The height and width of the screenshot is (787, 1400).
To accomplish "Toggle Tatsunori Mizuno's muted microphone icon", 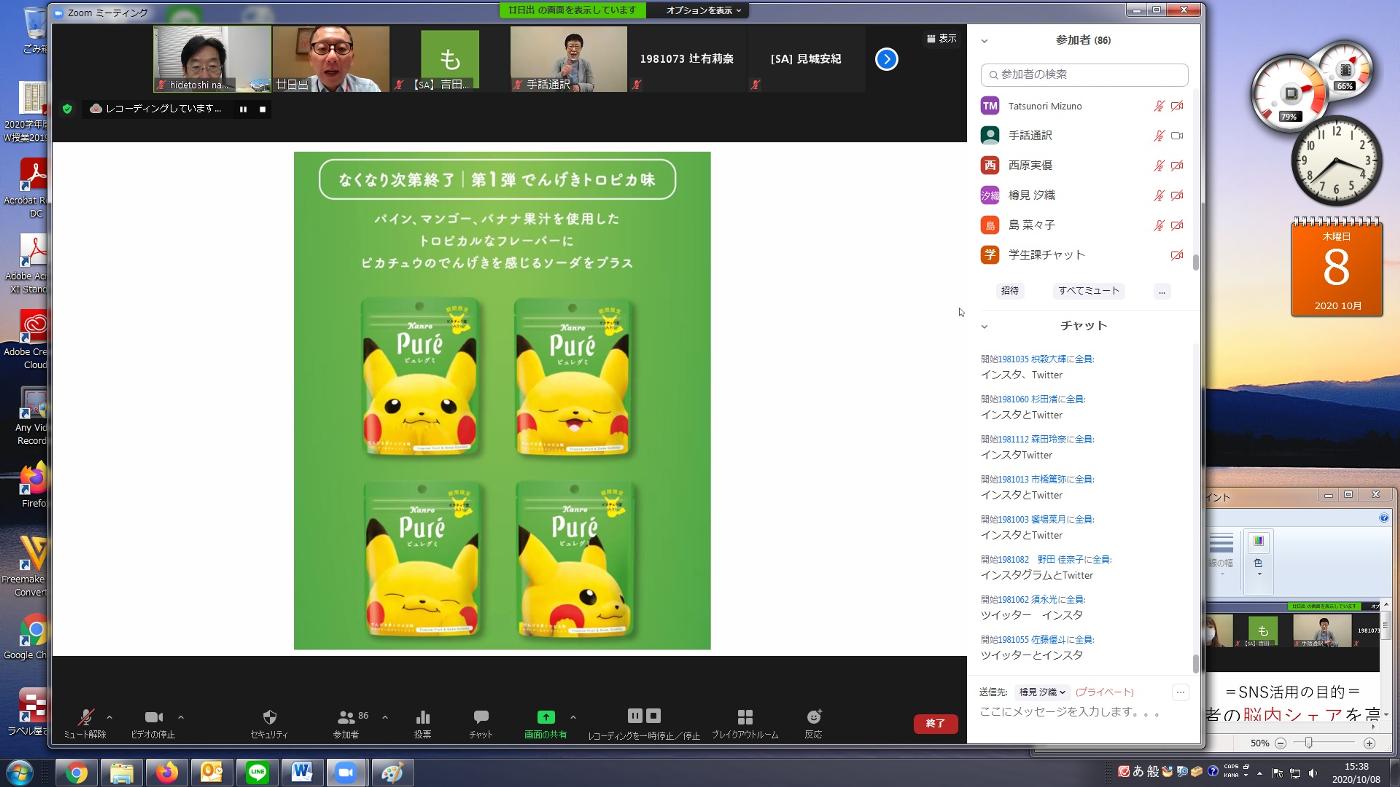I will (x=1160, y=106).
